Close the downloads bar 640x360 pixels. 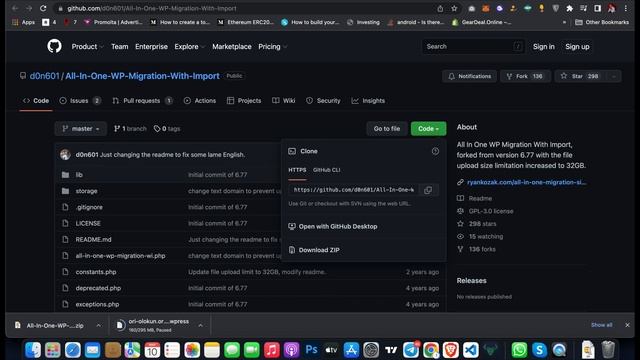click(627, 325)
